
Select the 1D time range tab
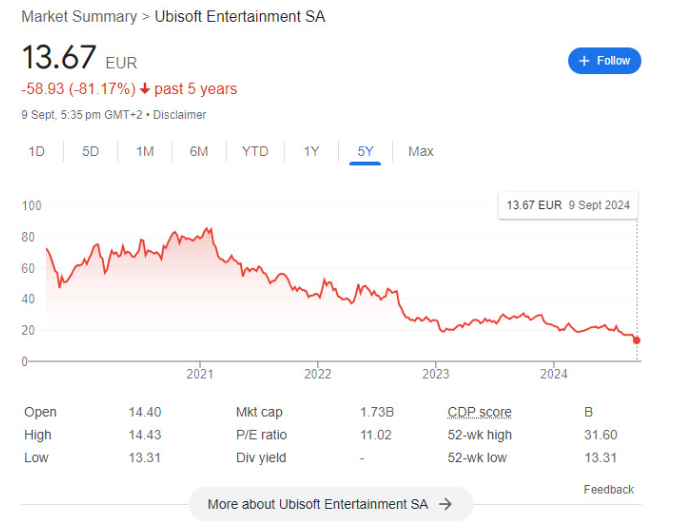point(36,151)
